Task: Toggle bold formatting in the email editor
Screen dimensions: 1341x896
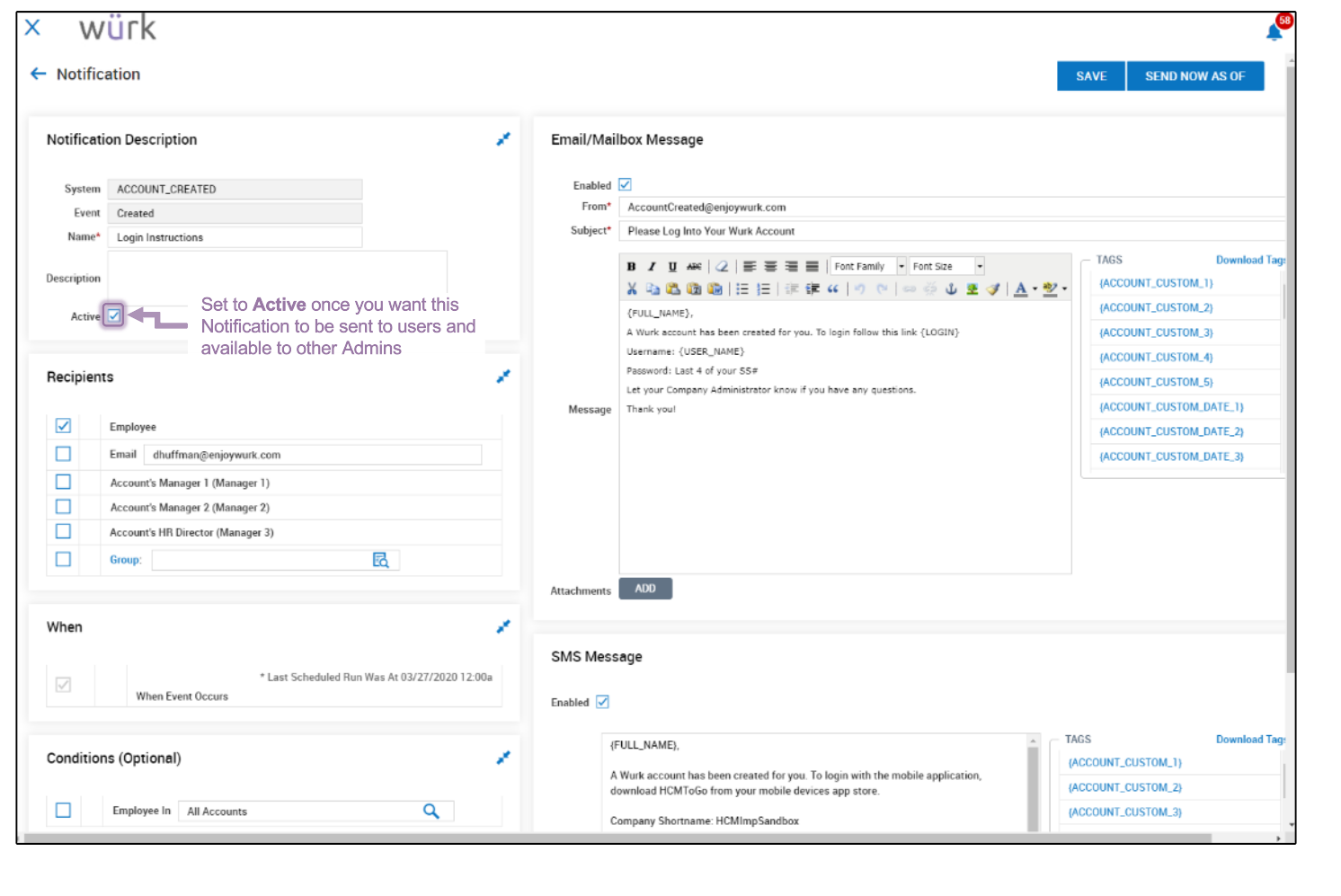Action: (631, 266)
